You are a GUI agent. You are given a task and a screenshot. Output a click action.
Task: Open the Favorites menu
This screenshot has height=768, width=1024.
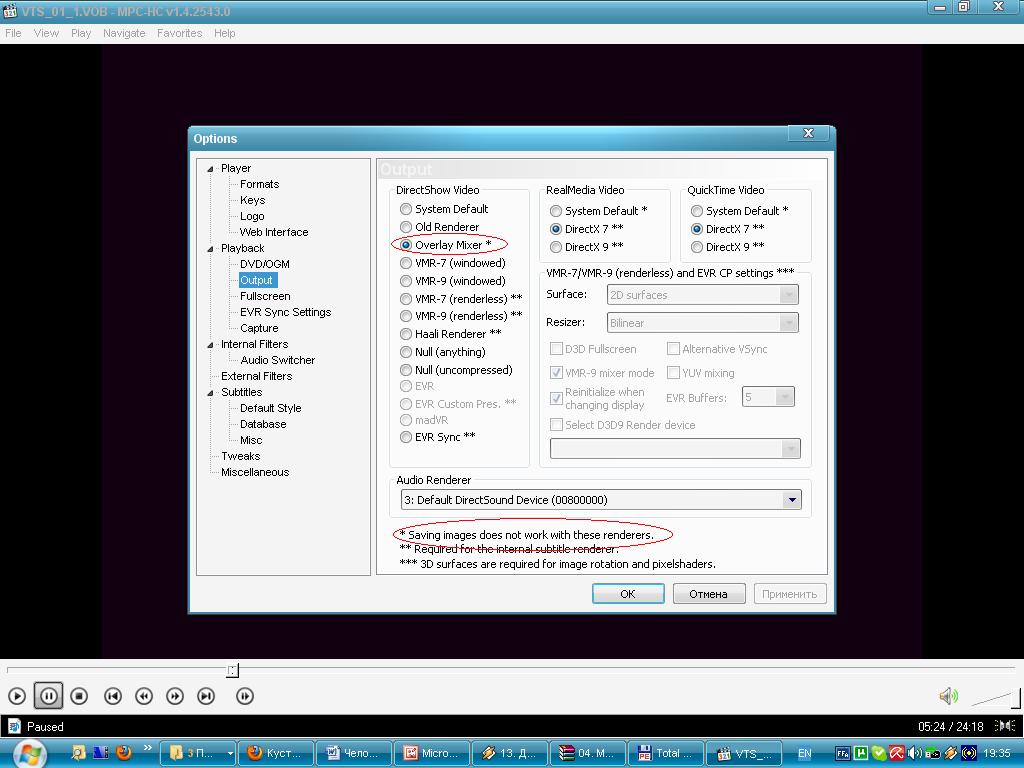[x=179, y=33]
